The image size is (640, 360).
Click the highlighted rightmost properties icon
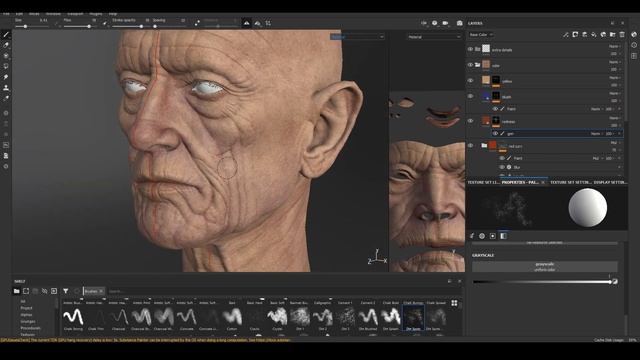503,236
